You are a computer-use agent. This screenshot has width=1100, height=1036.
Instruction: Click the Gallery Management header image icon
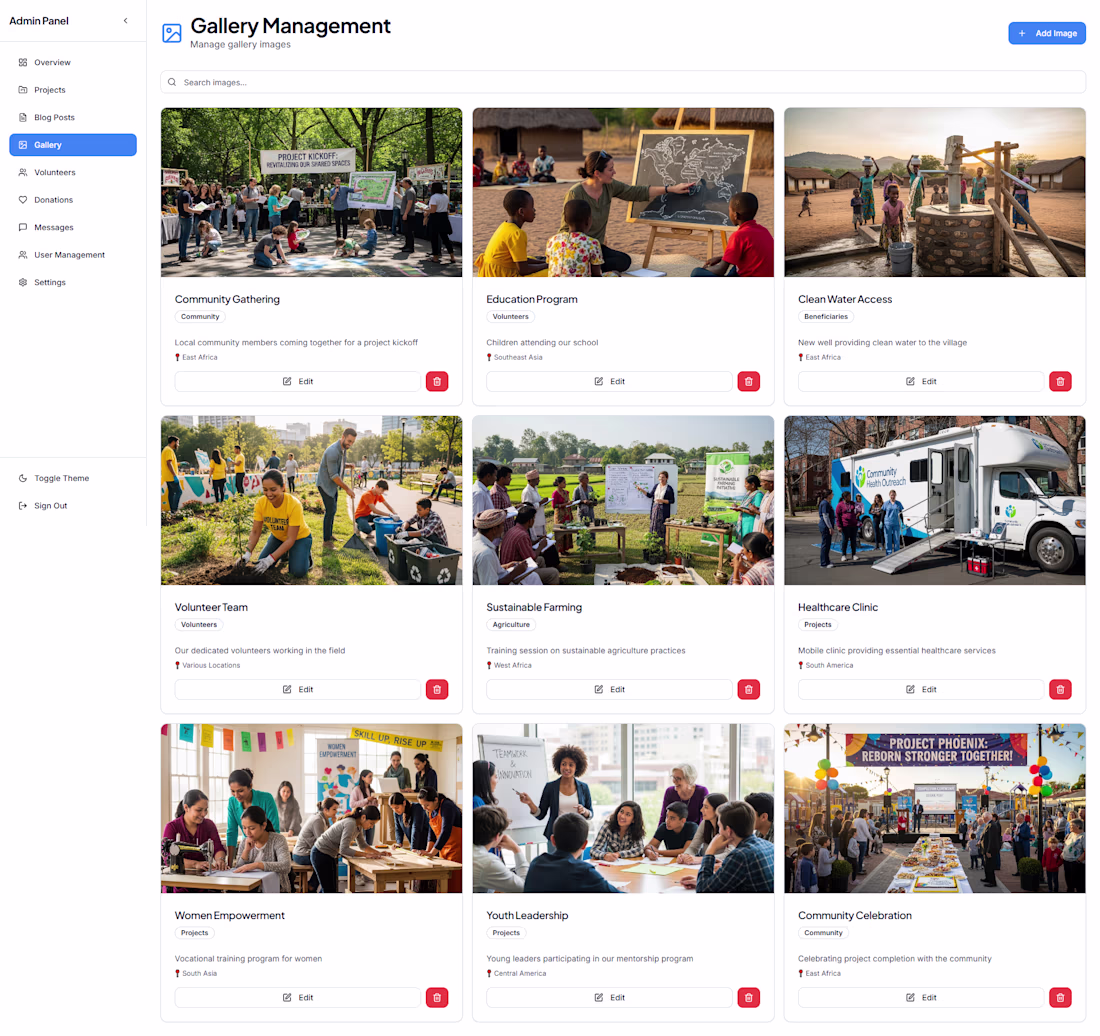(172, 33)
